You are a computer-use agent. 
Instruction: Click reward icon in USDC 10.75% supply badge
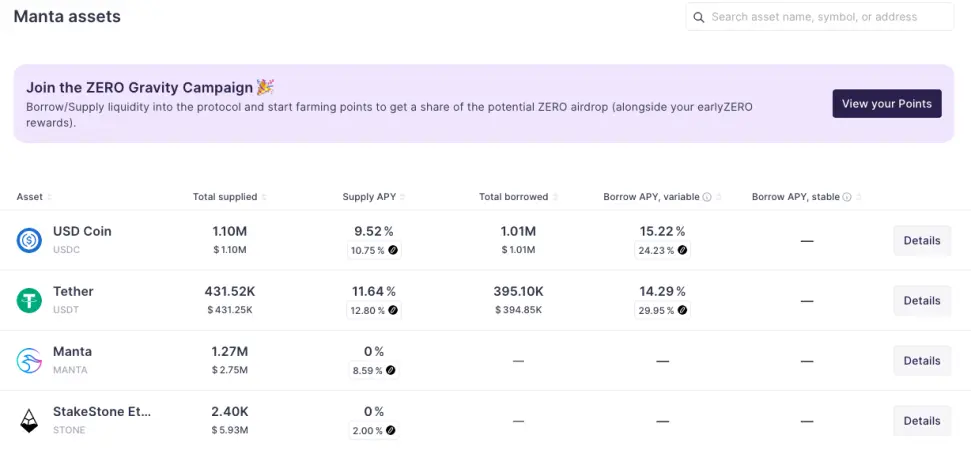coord(393,250)
